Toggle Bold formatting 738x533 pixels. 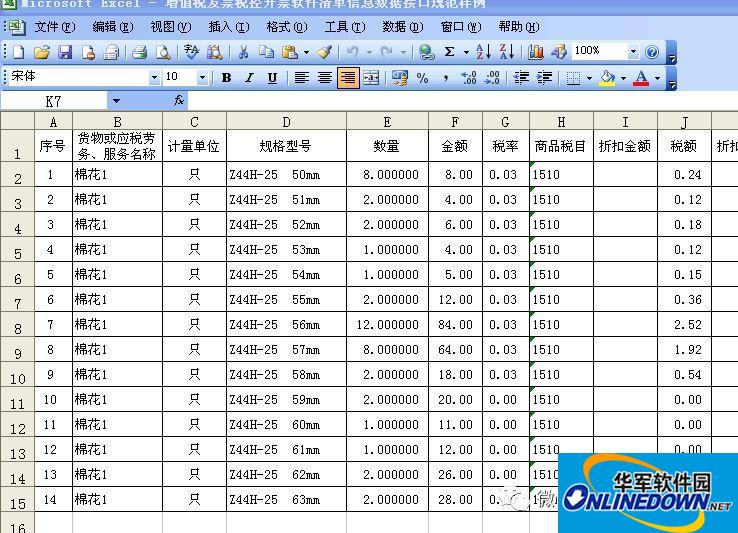point(226,78)
